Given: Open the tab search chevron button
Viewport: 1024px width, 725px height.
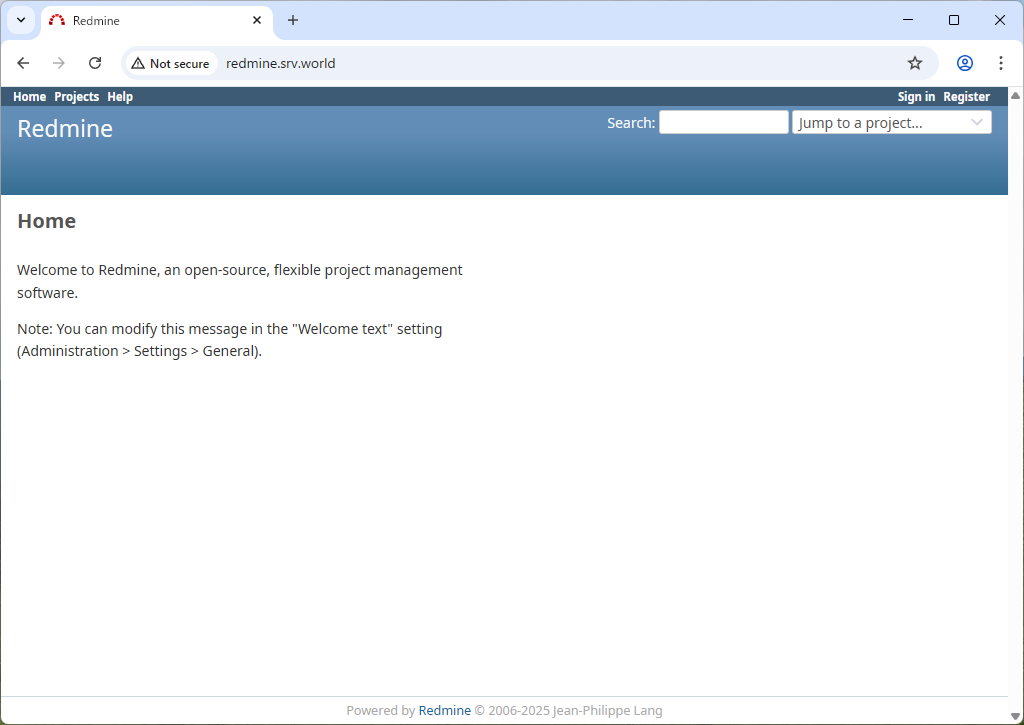Looking at the screenshot, I should (x=20, y=20).
